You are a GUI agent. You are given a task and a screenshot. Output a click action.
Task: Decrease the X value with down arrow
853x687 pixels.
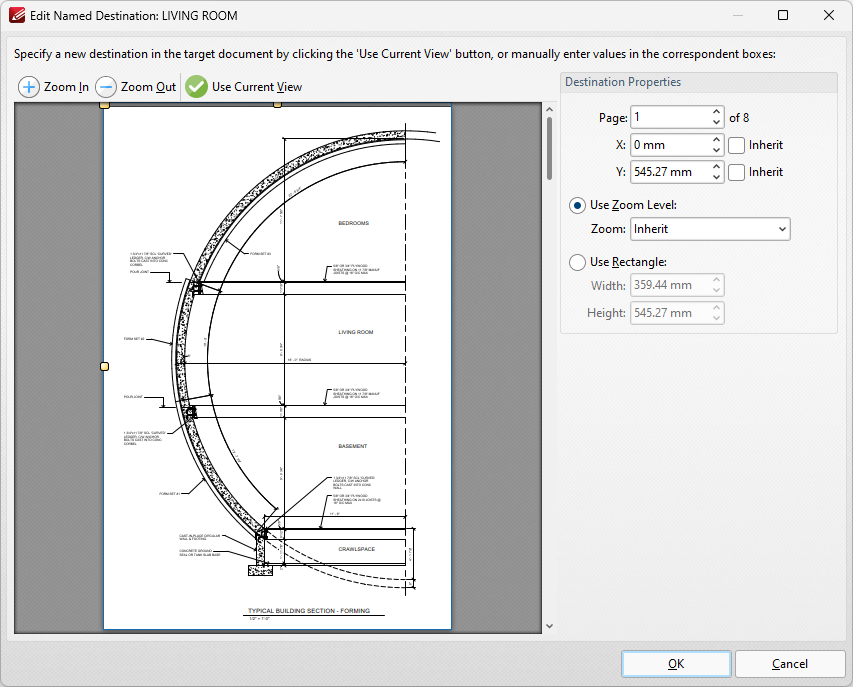point(716,150)
